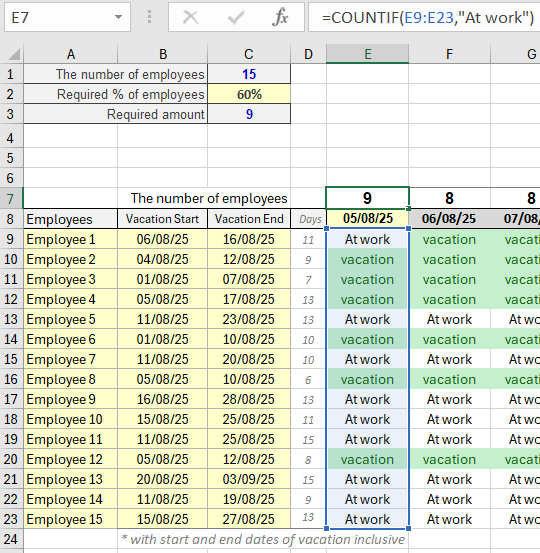The width and height of the screenshot is (540, 553).
Task: Select Employee 2 'vacation' on 05/08/25
Action: [368, 259]
